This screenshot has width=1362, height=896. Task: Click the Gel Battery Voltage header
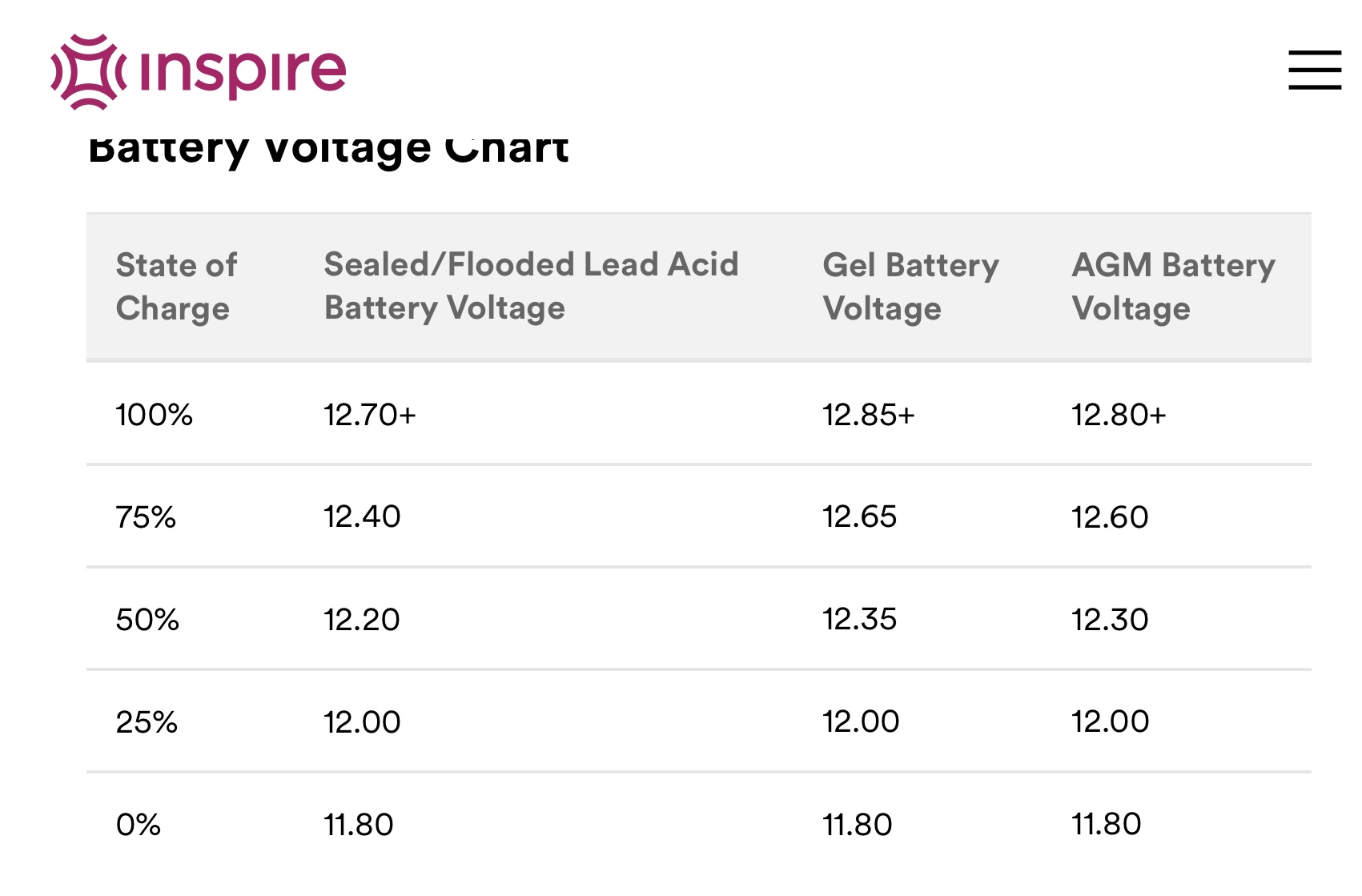pyautogui.click(x=910, y=287)
